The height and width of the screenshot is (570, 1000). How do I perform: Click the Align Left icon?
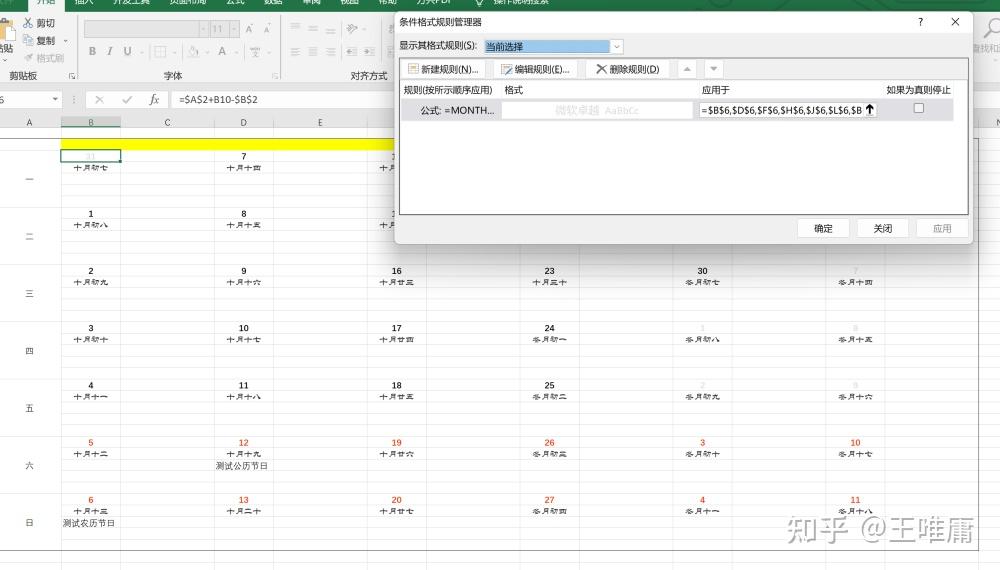tap(295, 52)
